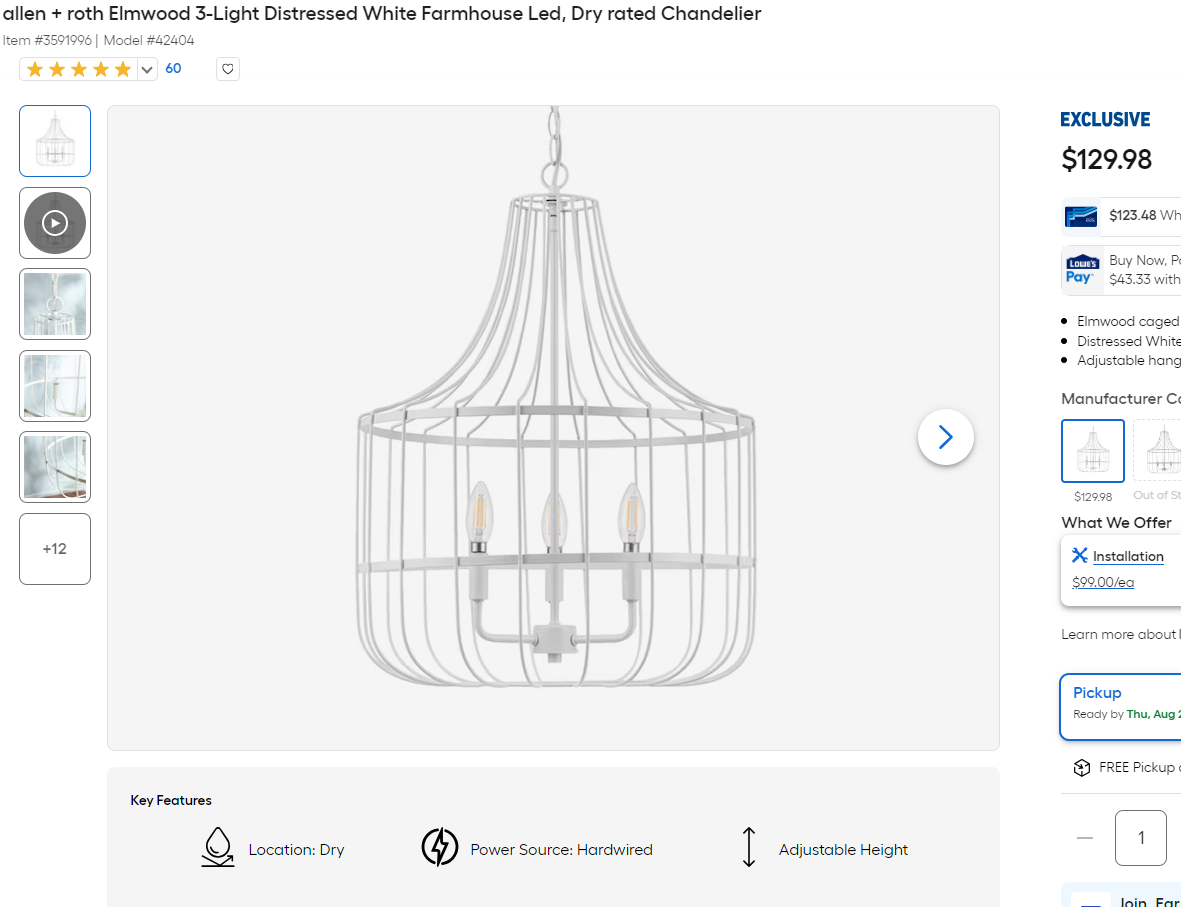Click the Adjustable Height arrow icon
Viewport: 1181px width, 907px height.
click(x=749, y=848)
